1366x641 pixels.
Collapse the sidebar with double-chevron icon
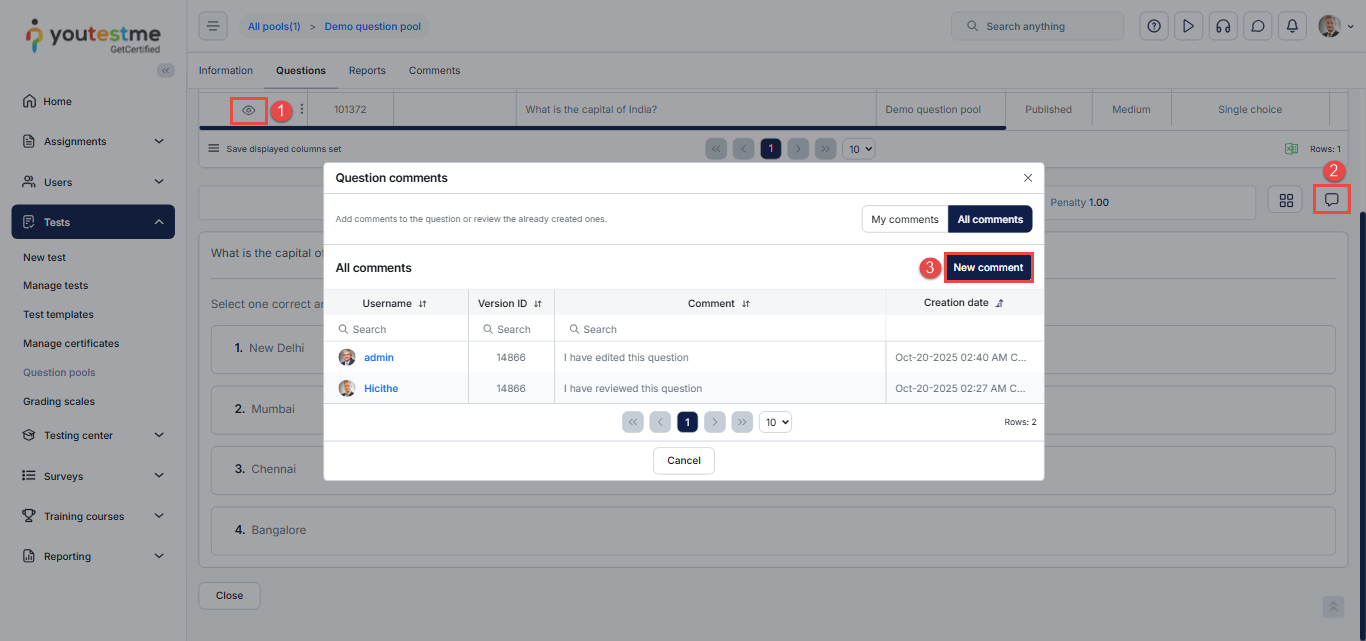coord(166,70)
